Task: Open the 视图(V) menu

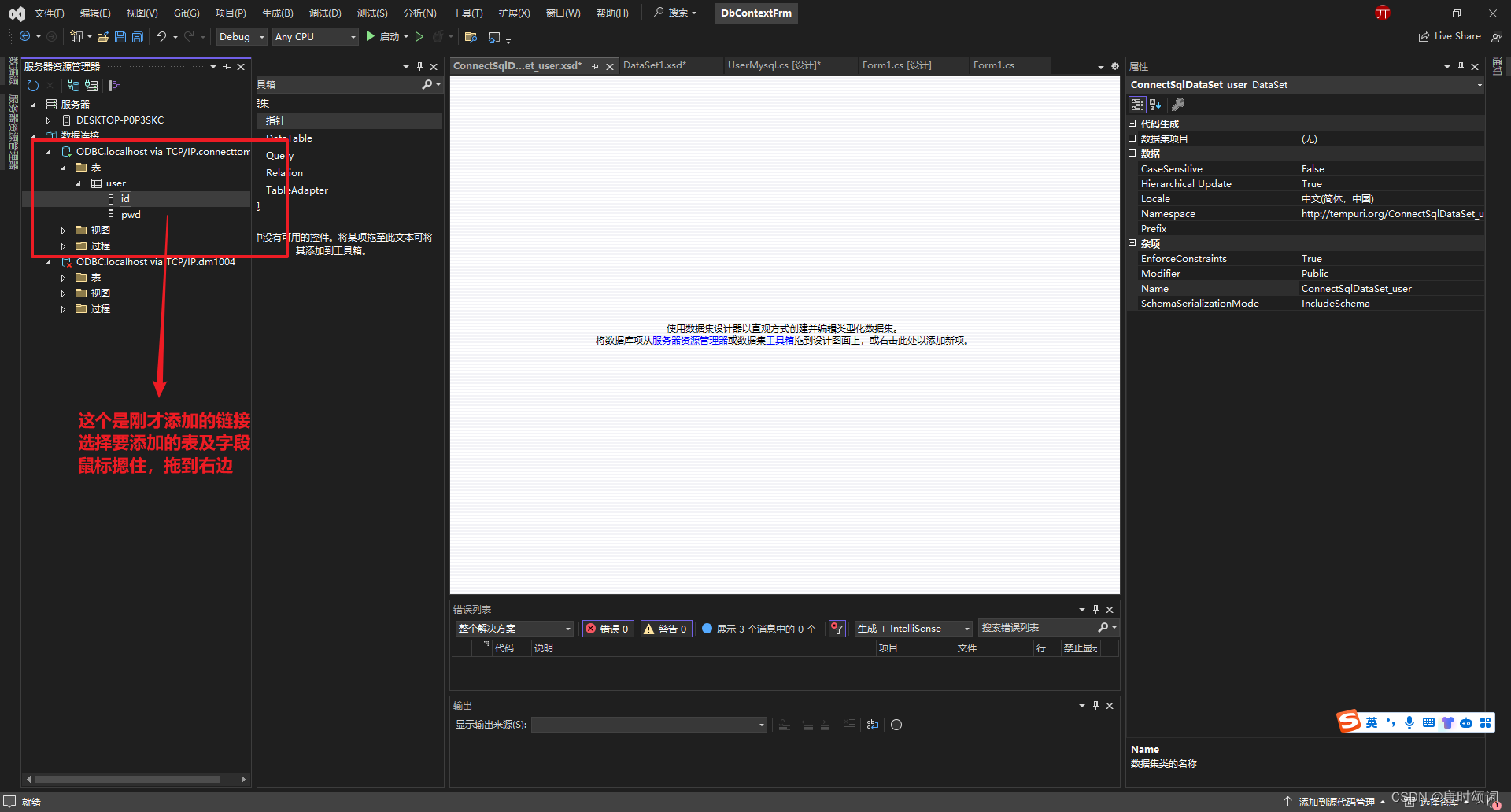Action: pyautogui.click(x=141, y=13)
